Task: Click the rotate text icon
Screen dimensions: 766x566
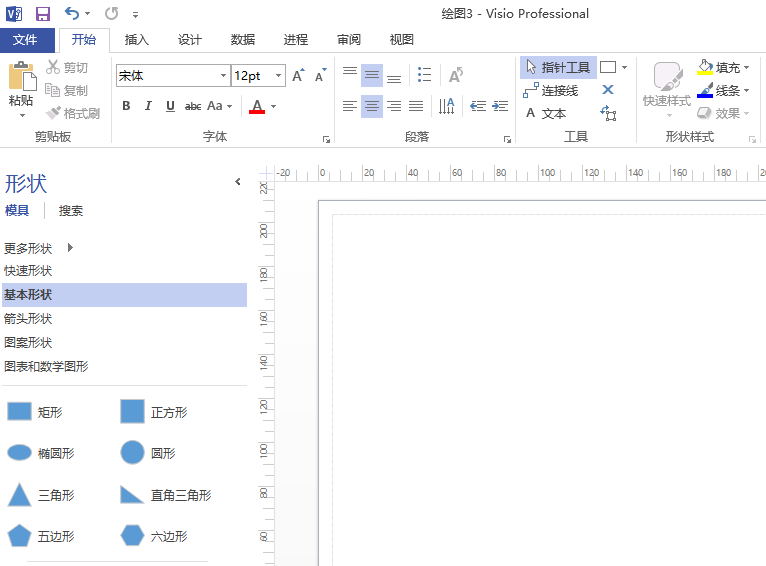Action: [456, 75]
